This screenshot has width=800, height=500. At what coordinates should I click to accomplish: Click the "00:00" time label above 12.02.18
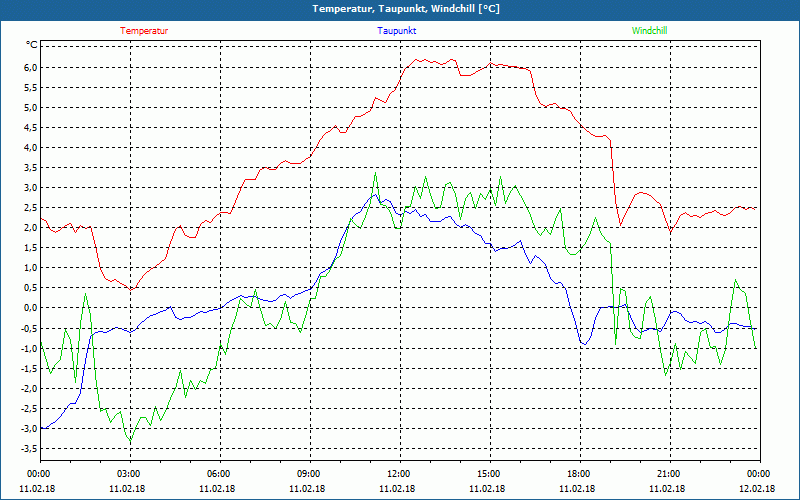758,474
